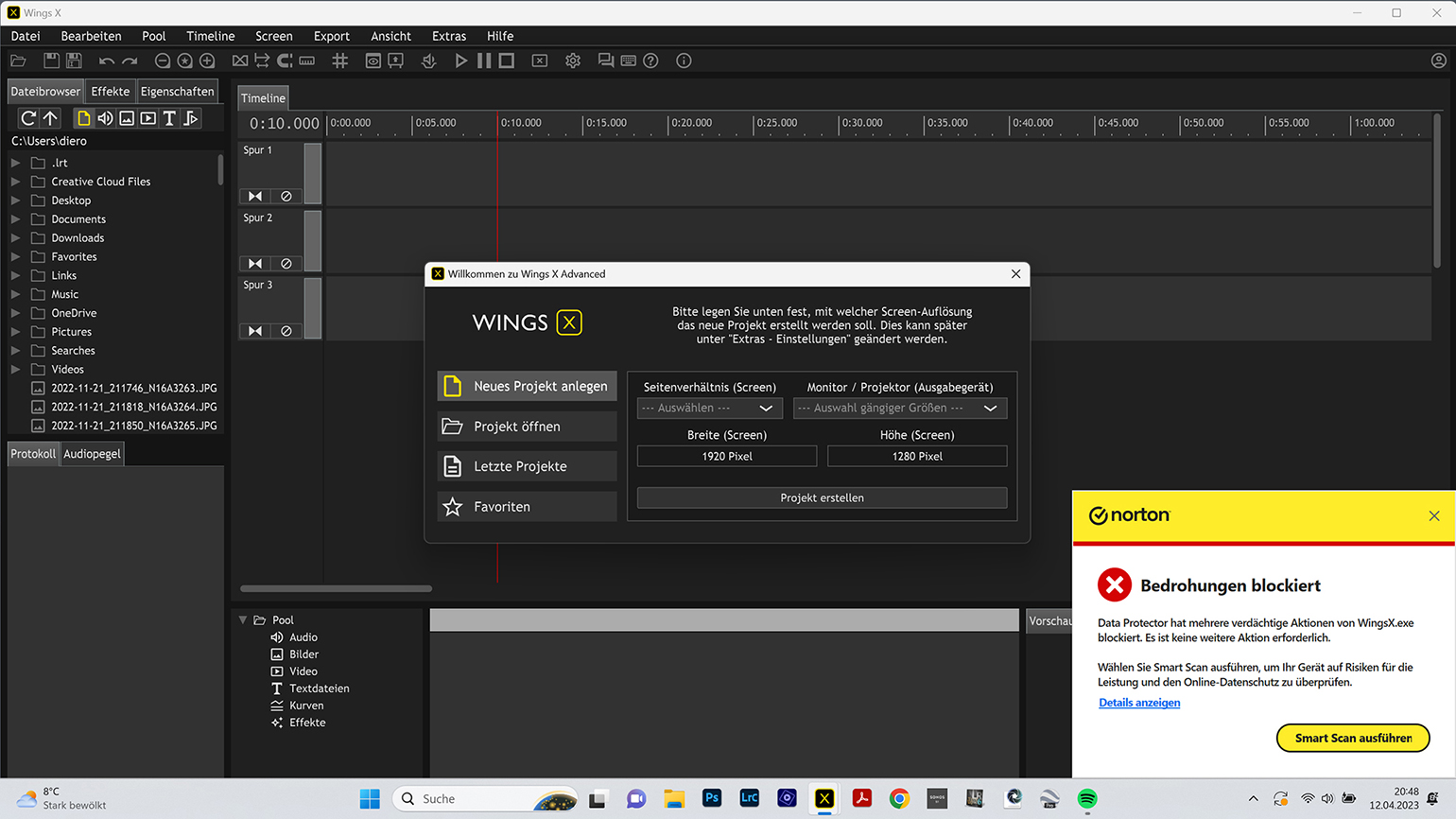This screenshot has height=819, width=1456.
Task: Open settings via the gear toolbar icon
Action: [x=573, y=61]
